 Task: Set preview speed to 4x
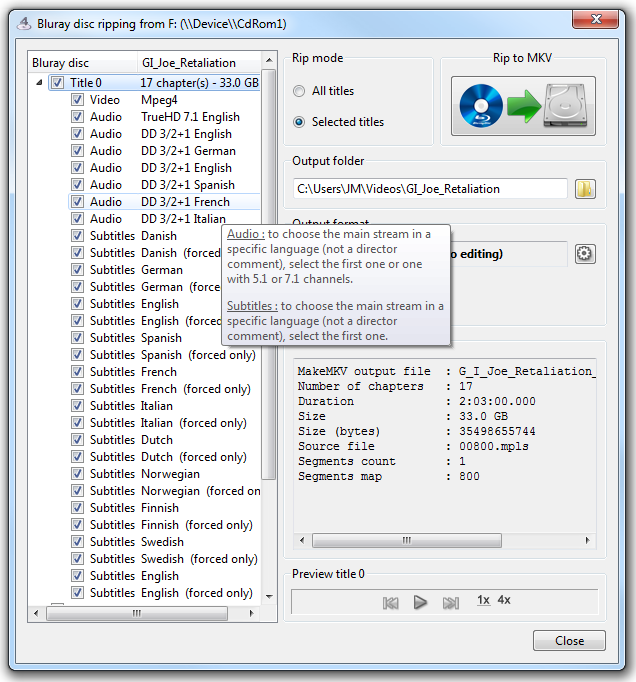point(504,600)
